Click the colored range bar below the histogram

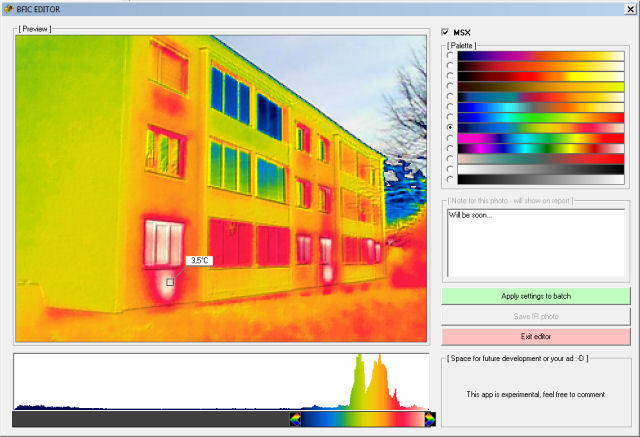click(362, 419)
